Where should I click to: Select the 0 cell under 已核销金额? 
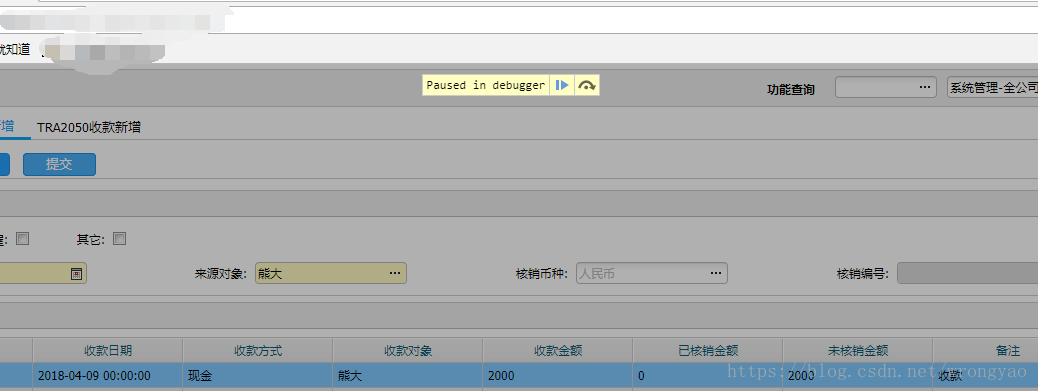(x=708, y=375)
